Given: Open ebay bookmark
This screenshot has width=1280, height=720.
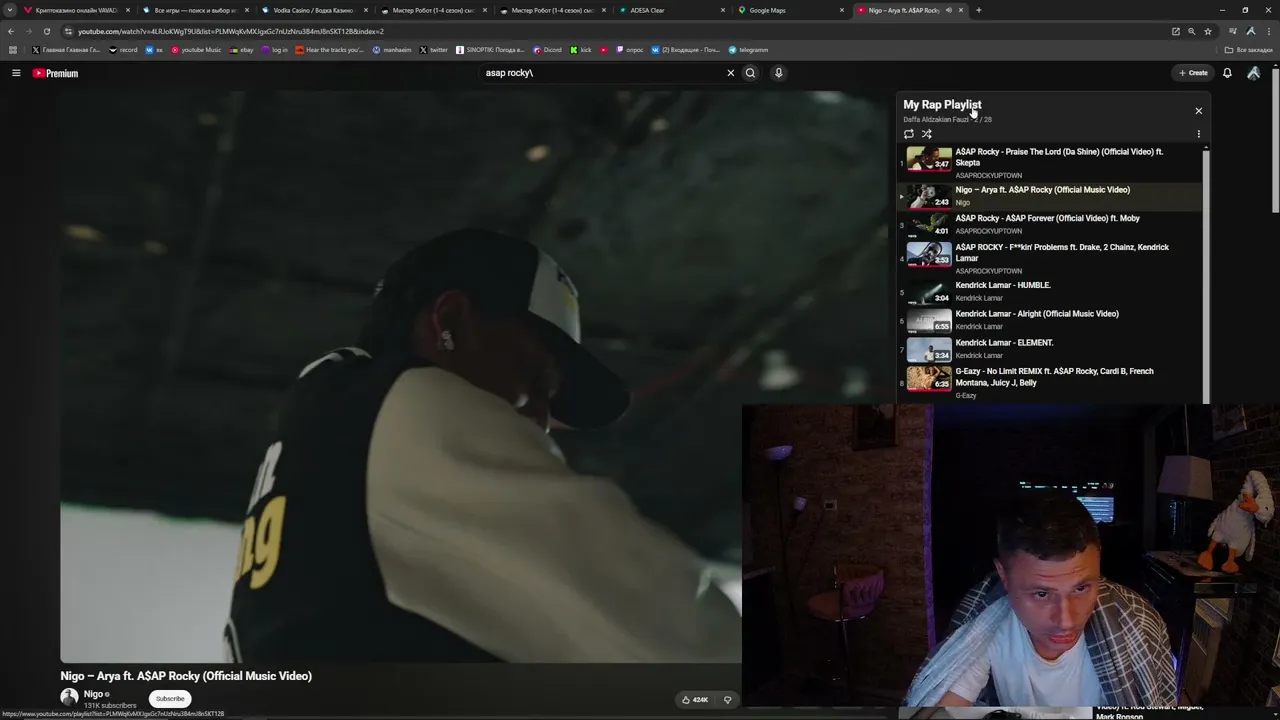Looking at the screenshot, I should tap(241, 50).
